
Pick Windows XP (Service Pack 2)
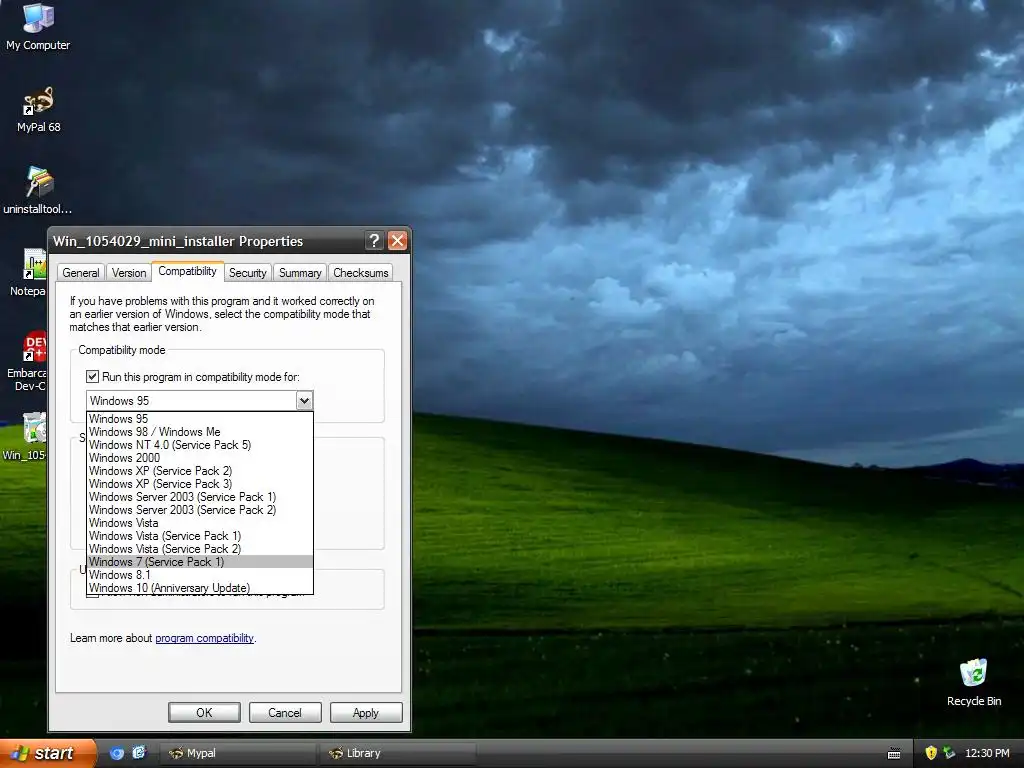[200, 471]
